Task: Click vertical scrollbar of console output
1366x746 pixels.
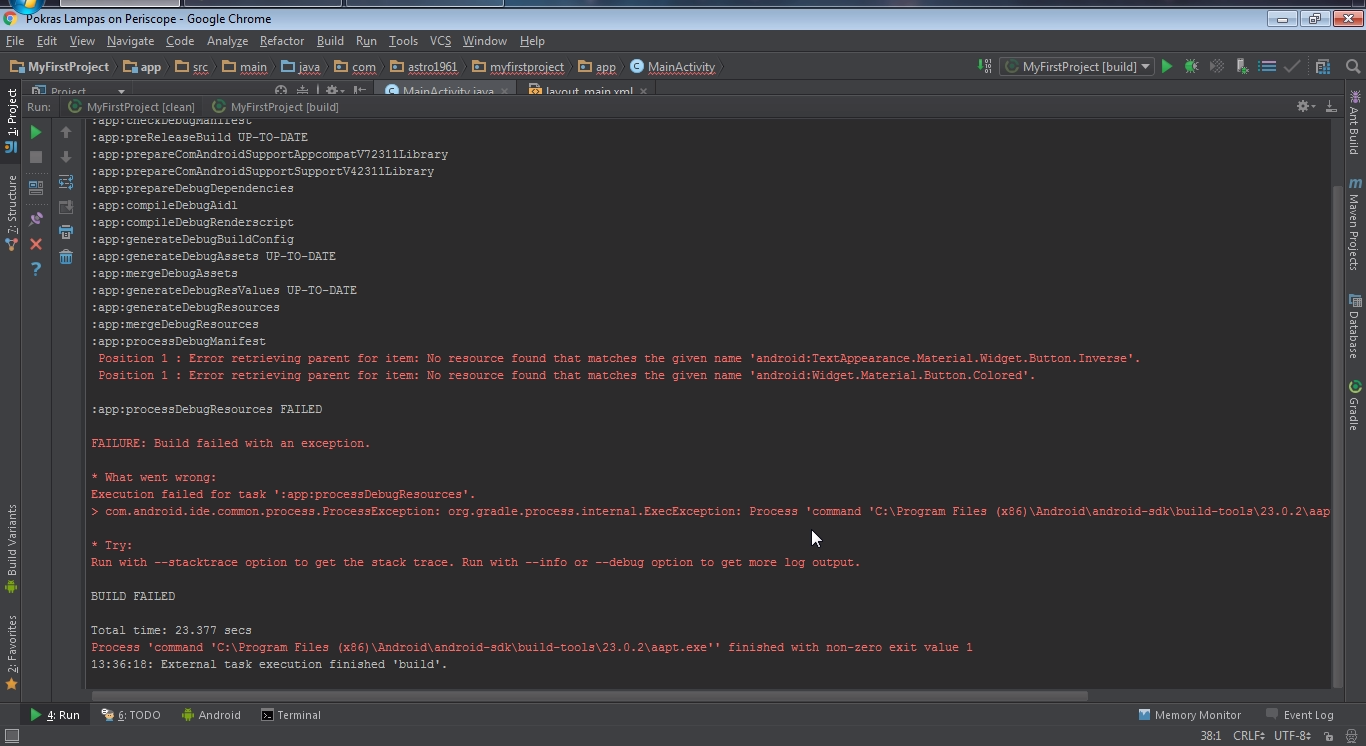Action: click(1338, 436)
